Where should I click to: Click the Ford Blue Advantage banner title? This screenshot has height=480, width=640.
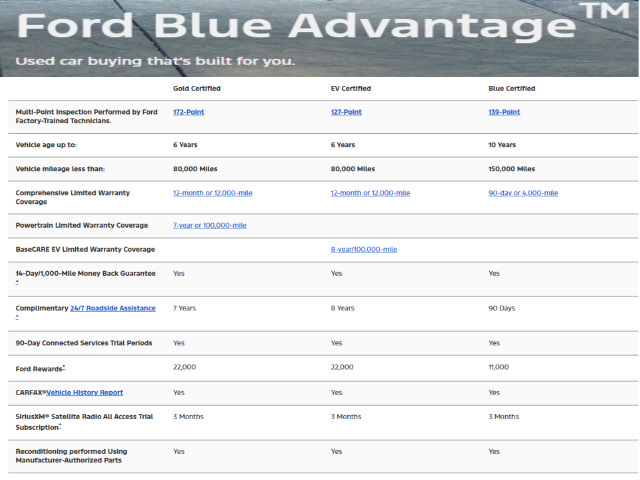[323, 24]
